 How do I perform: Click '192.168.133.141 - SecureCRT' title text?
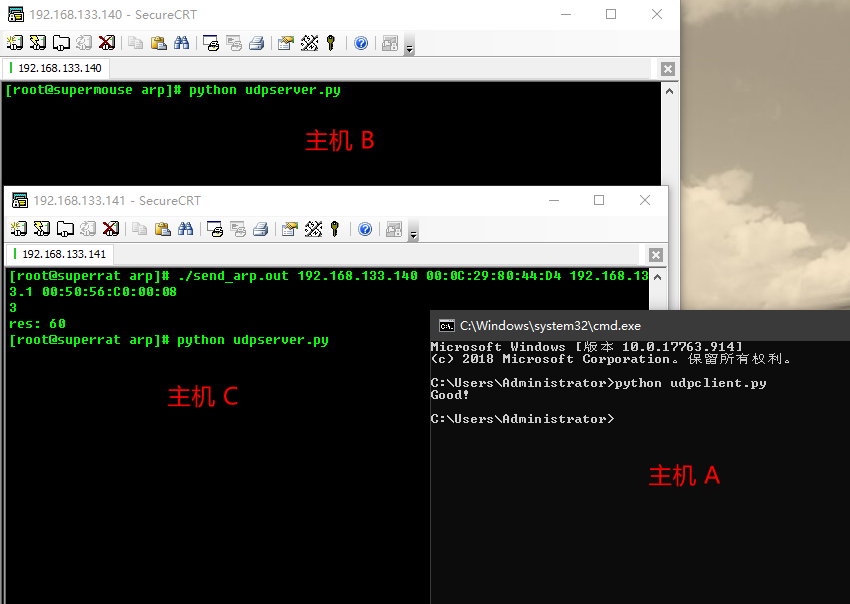click(x=117, y=201)
